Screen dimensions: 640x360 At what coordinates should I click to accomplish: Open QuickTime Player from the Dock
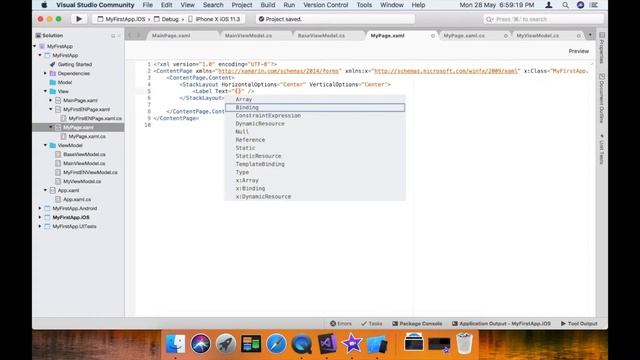pos(302,344)
